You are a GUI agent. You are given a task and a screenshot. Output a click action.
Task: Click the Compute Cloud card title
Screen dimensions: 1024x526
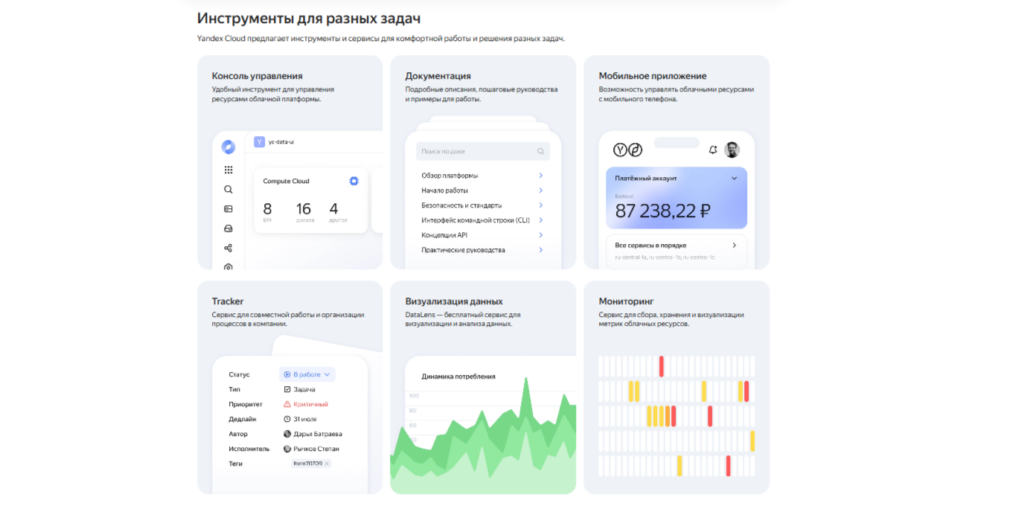[286, 181]
